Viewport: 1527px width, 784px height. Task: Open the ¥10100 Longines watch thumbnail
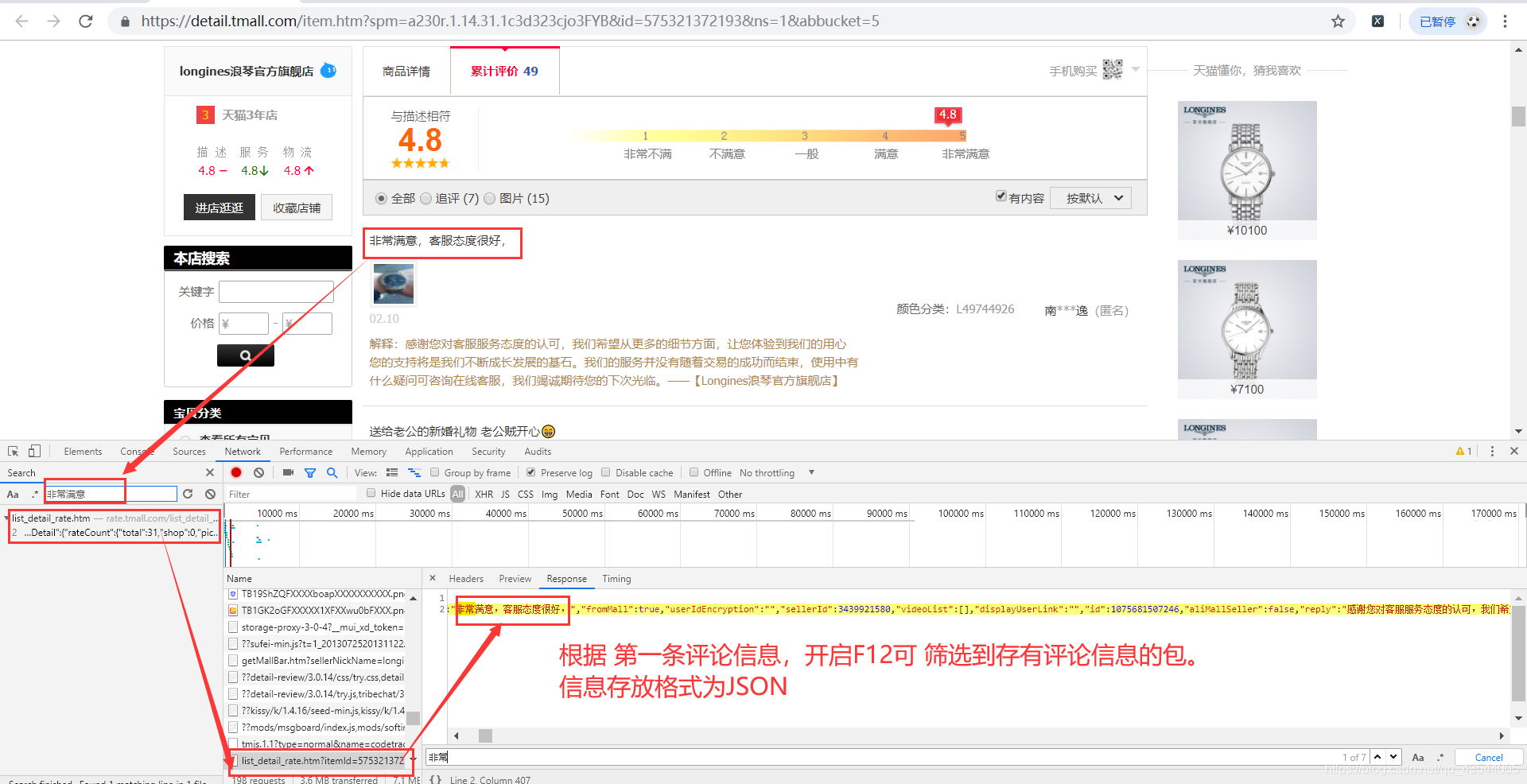pos(1247,161)
